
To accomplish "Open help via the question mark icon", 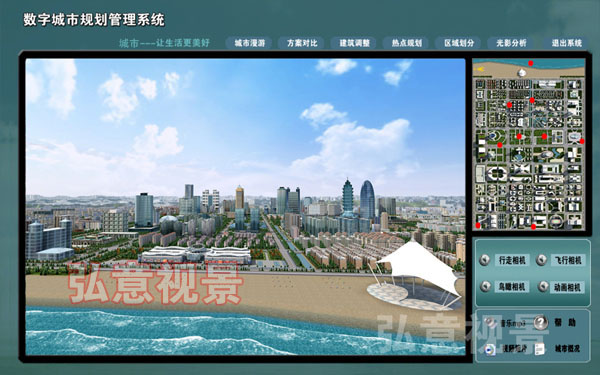I will click(x=540, y=322).
